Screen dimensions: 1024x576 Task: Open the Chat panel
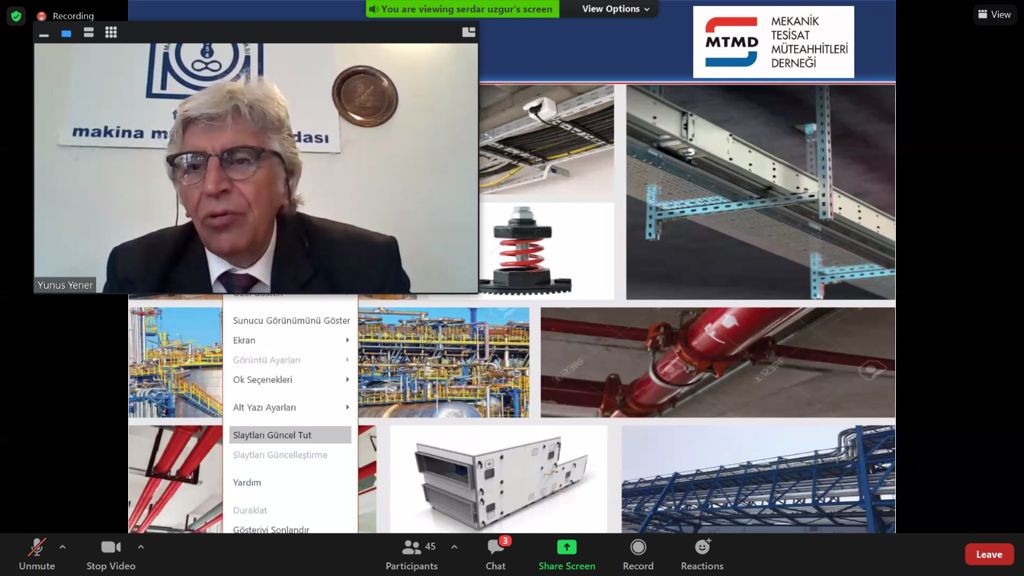[495, 553]
